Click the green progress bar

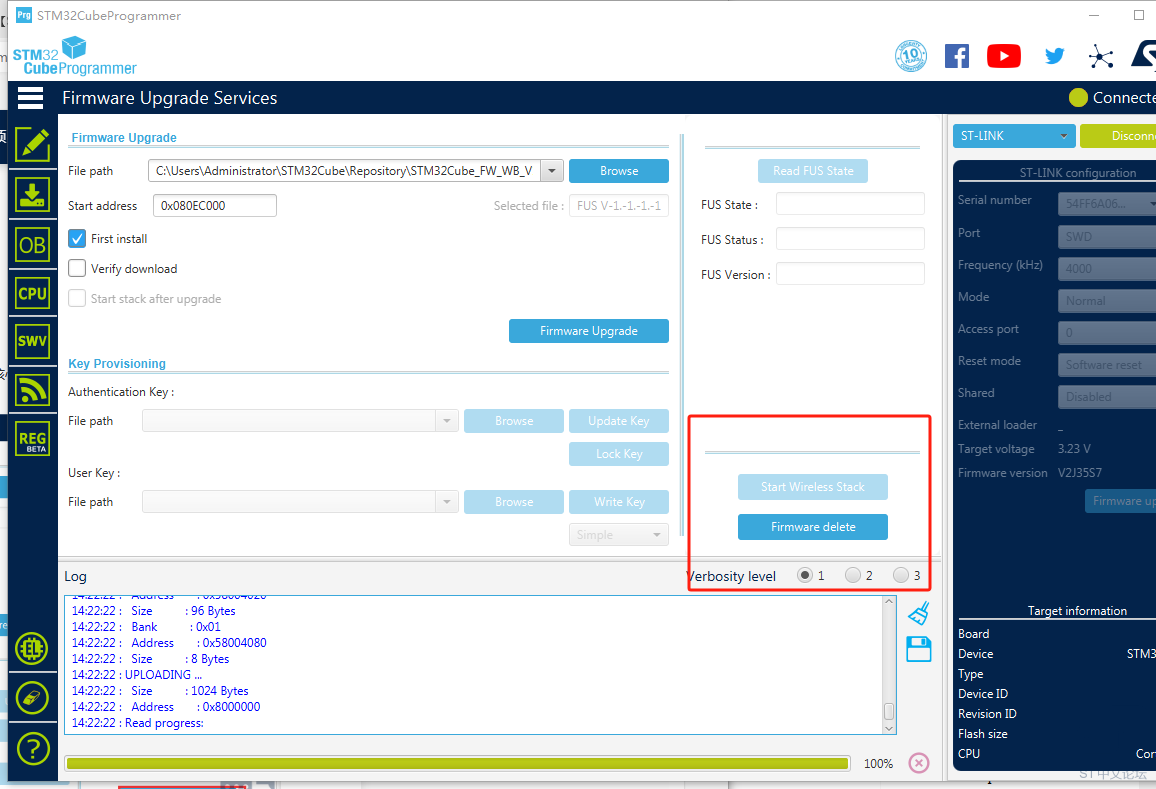click(x=457, y=763)
